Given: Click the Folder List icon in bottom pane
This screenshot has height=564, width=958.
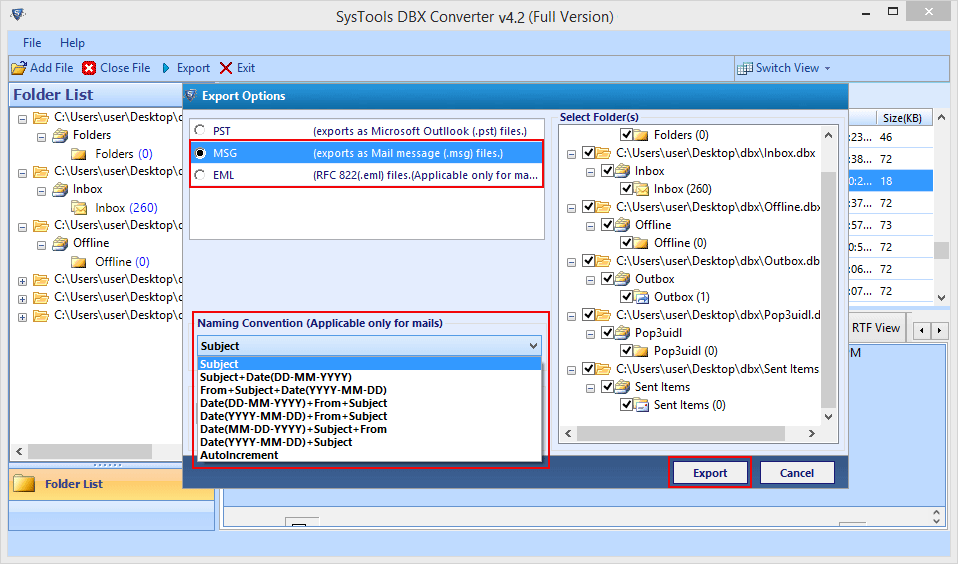Looking at the screenshot, I should tap(24, 483).
